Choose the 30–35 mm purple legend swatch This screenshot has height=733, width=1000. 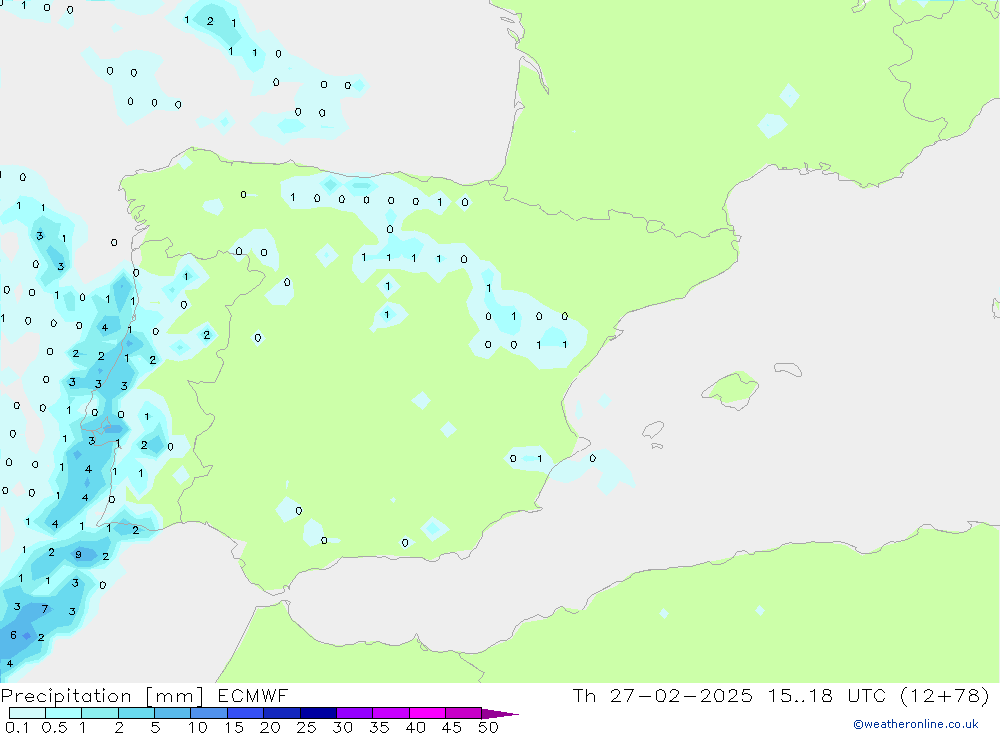354,713
